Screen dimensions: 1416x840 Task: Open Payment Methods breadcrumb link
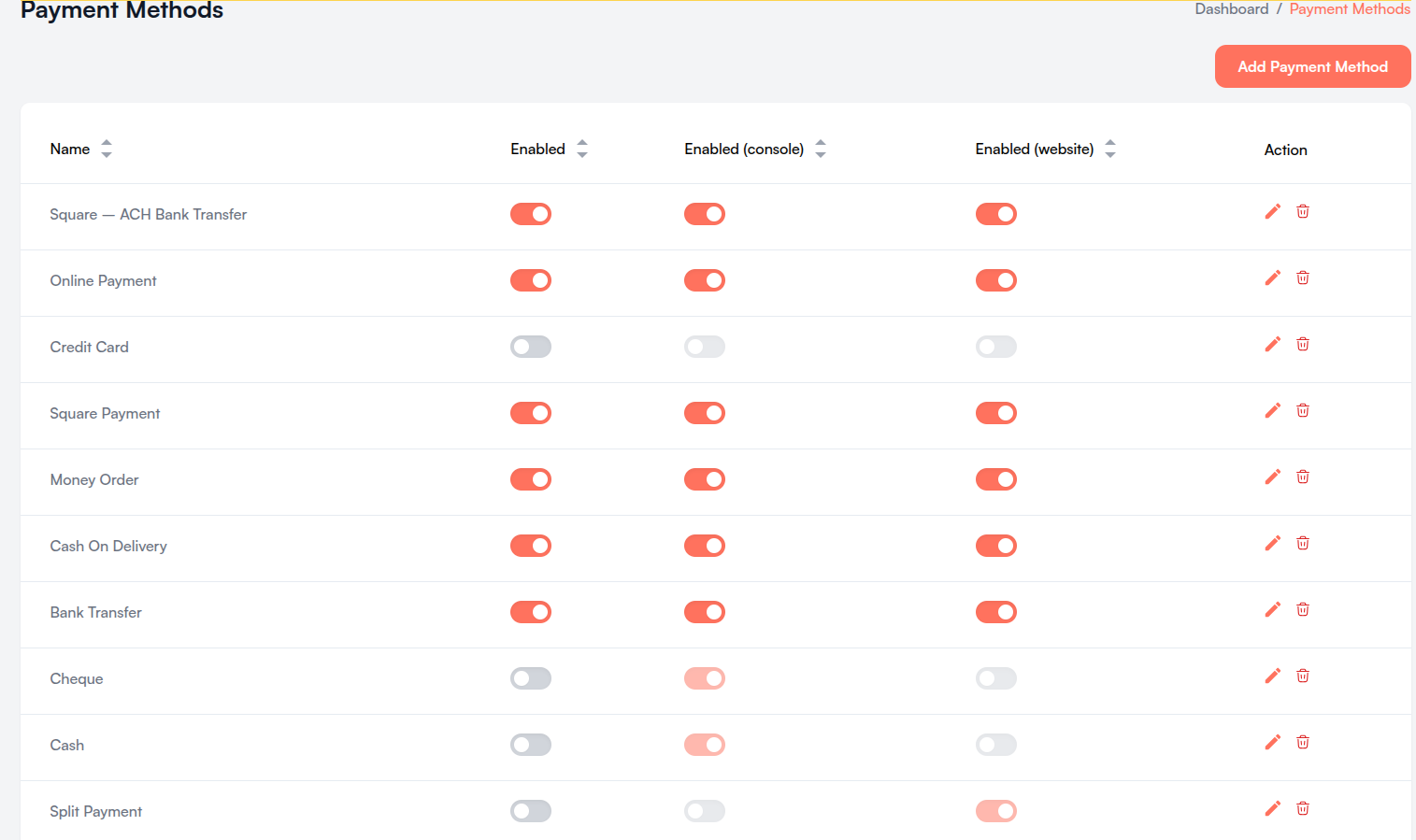click(x=1350, y=8)
